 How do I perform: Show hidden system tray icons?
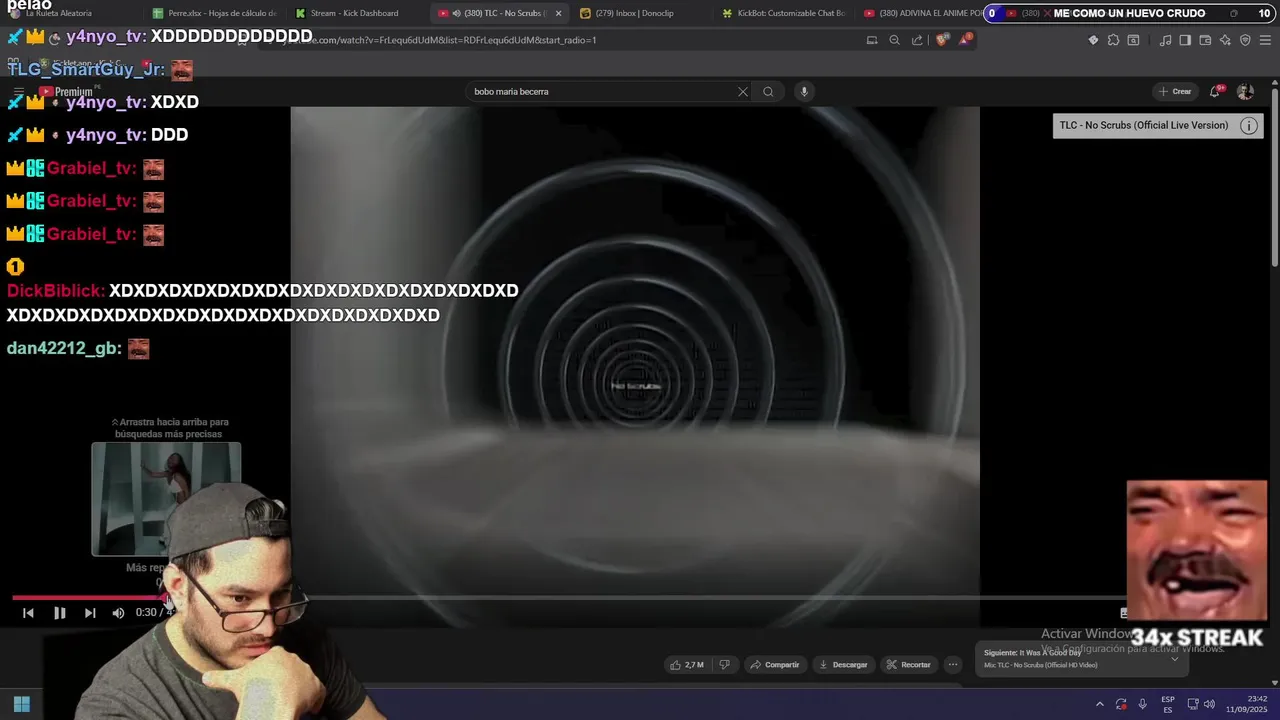[x=1100, y=704]
